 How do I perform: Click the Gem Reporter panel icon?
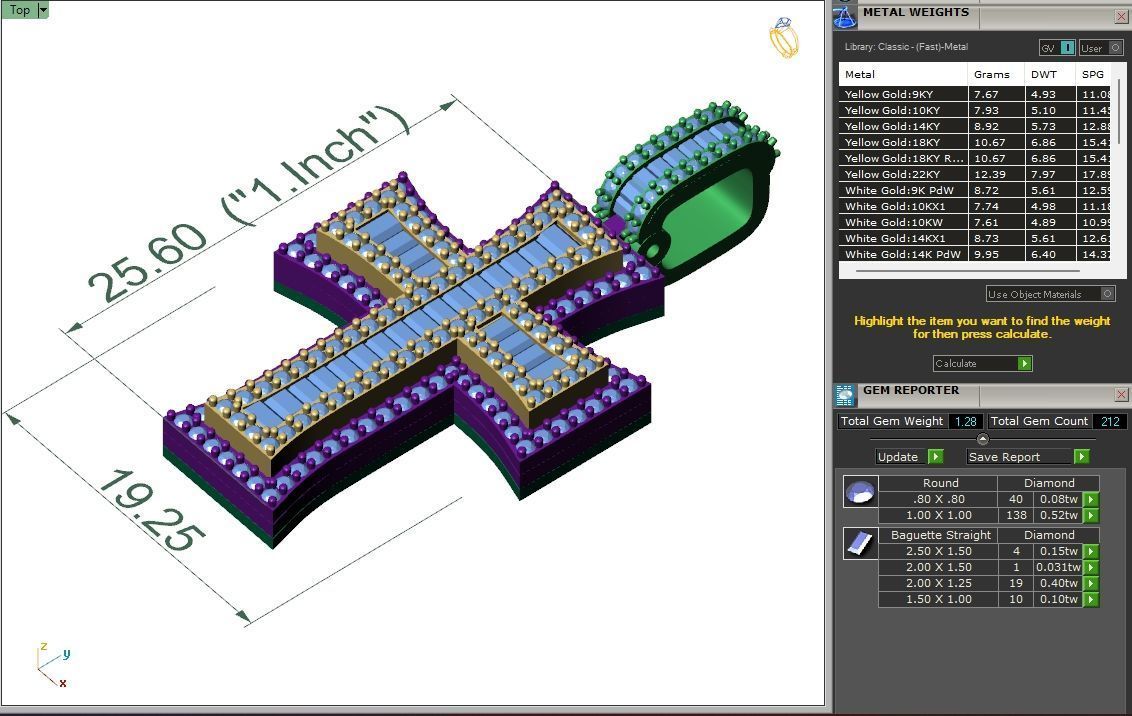coord(845,395)
